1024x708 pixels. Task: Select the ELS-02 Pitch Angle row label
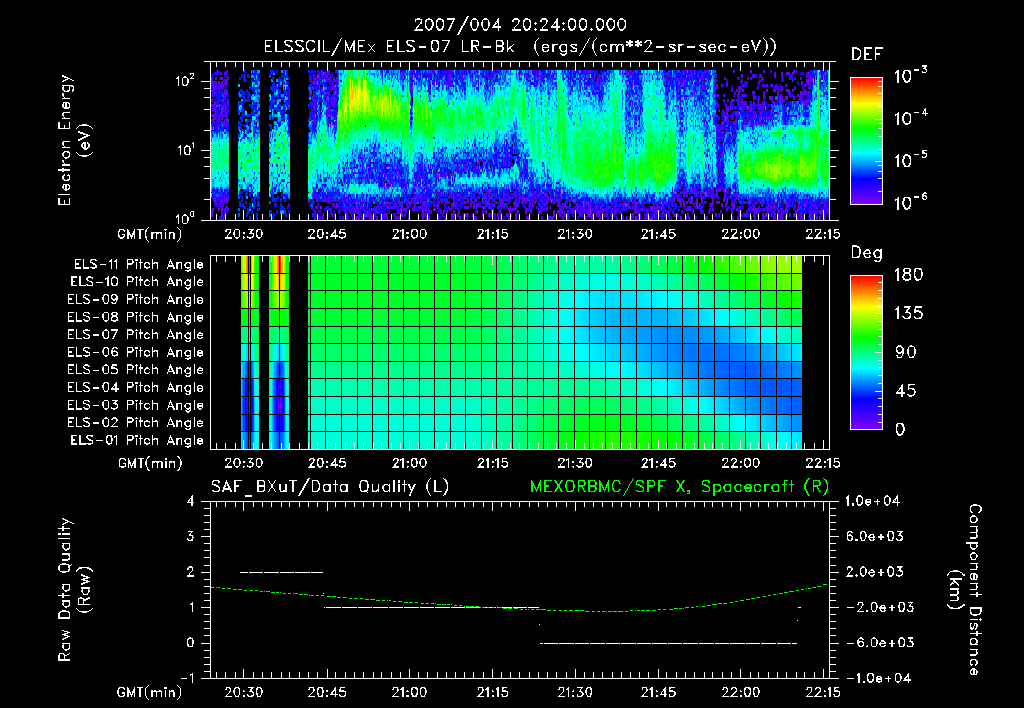point(136,423)
